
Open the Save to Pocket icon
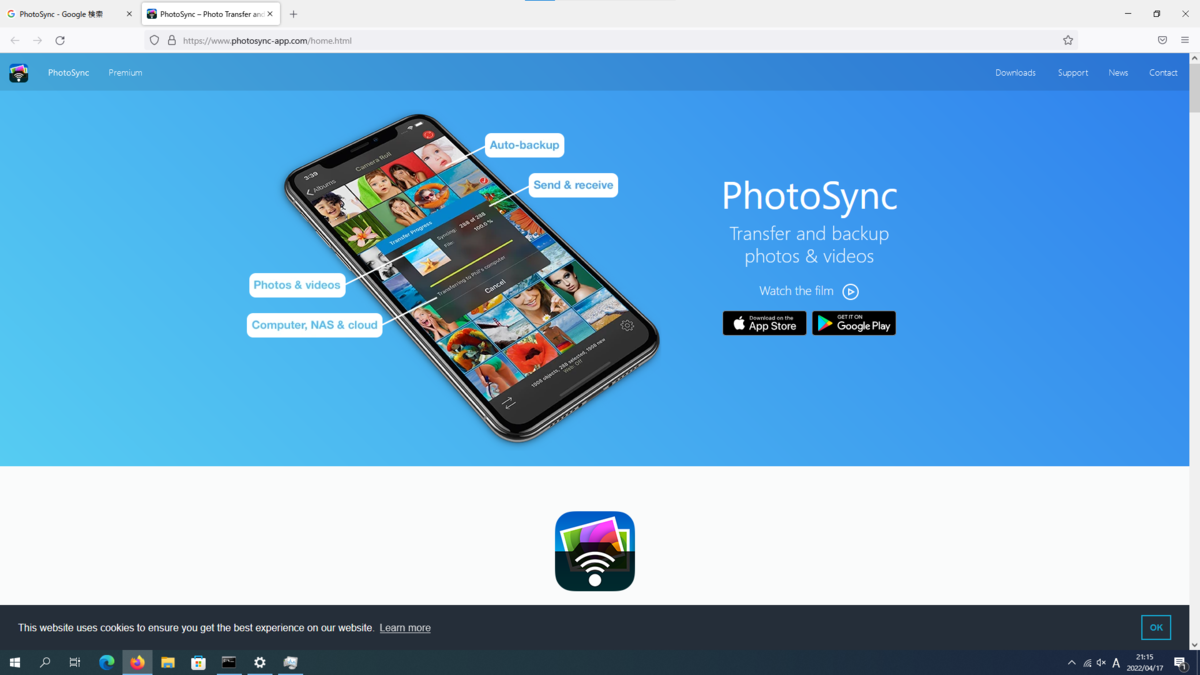click(x=1162, y=41)
